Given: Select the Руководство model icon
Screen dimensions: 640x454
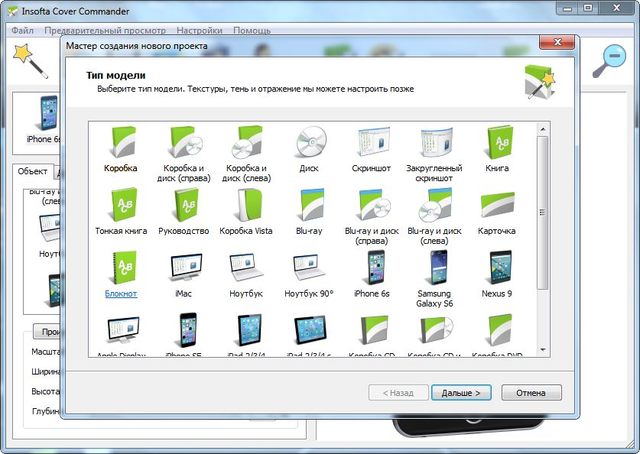Looking at the screenshot, I should pyautogui.click(x=185, y=205).
